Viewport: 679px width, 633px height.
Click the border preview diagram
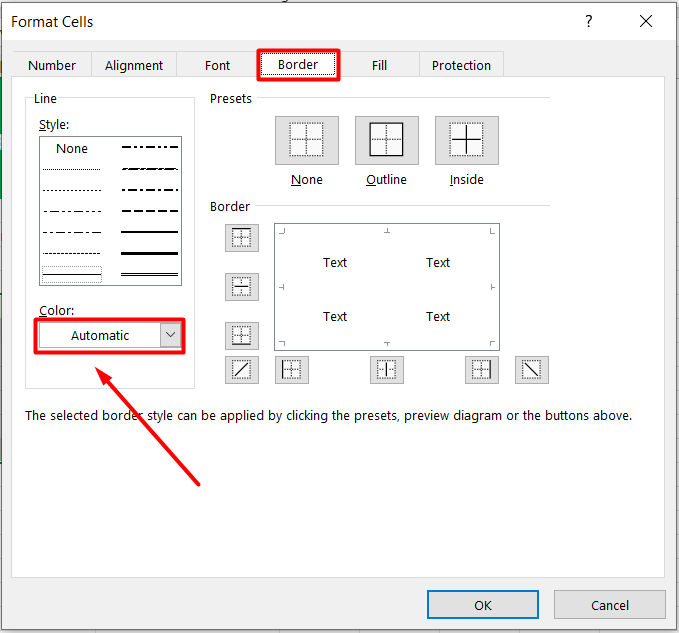coord(387,287)
